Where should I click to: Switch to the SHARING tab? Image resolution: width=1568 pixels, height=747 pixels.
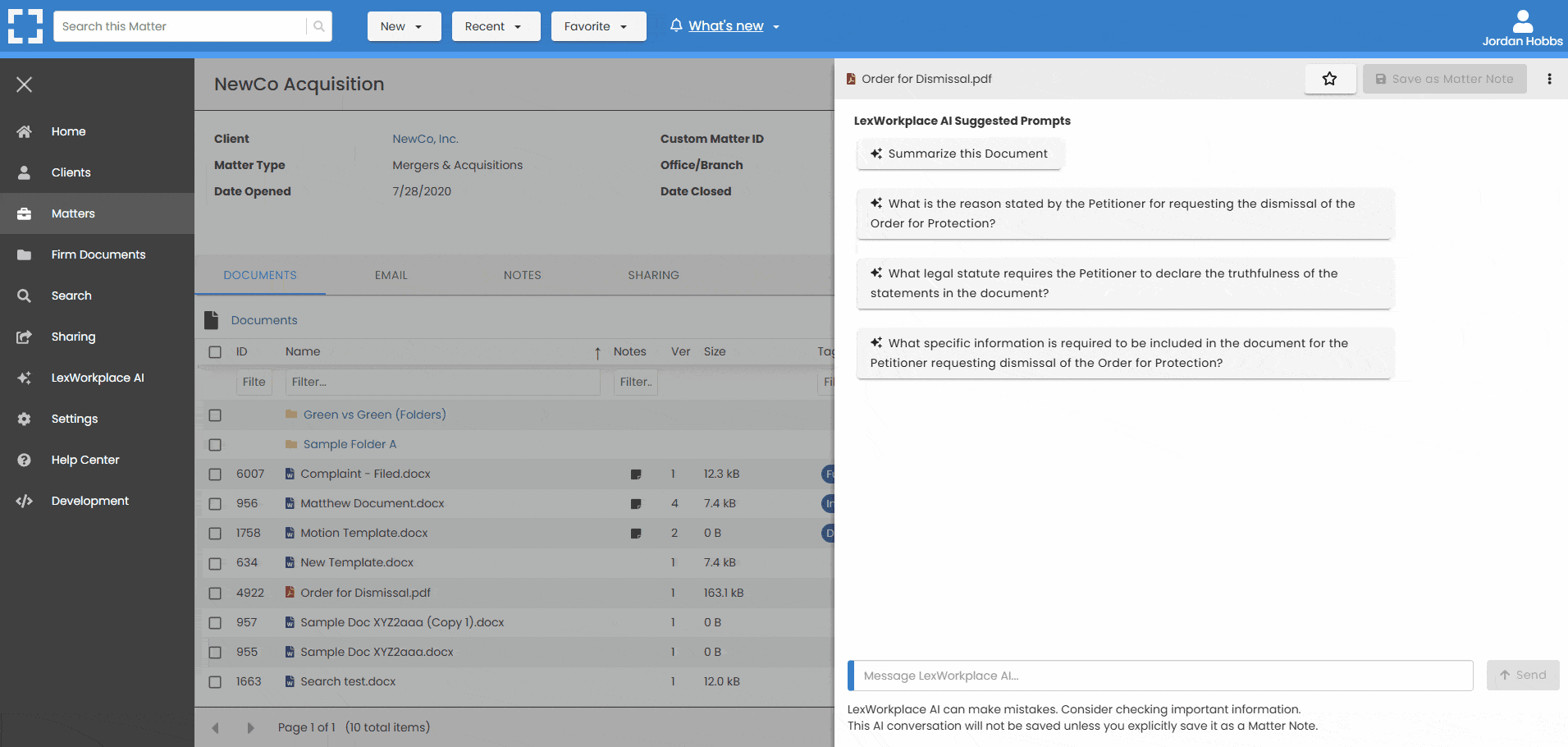point(654,275)
